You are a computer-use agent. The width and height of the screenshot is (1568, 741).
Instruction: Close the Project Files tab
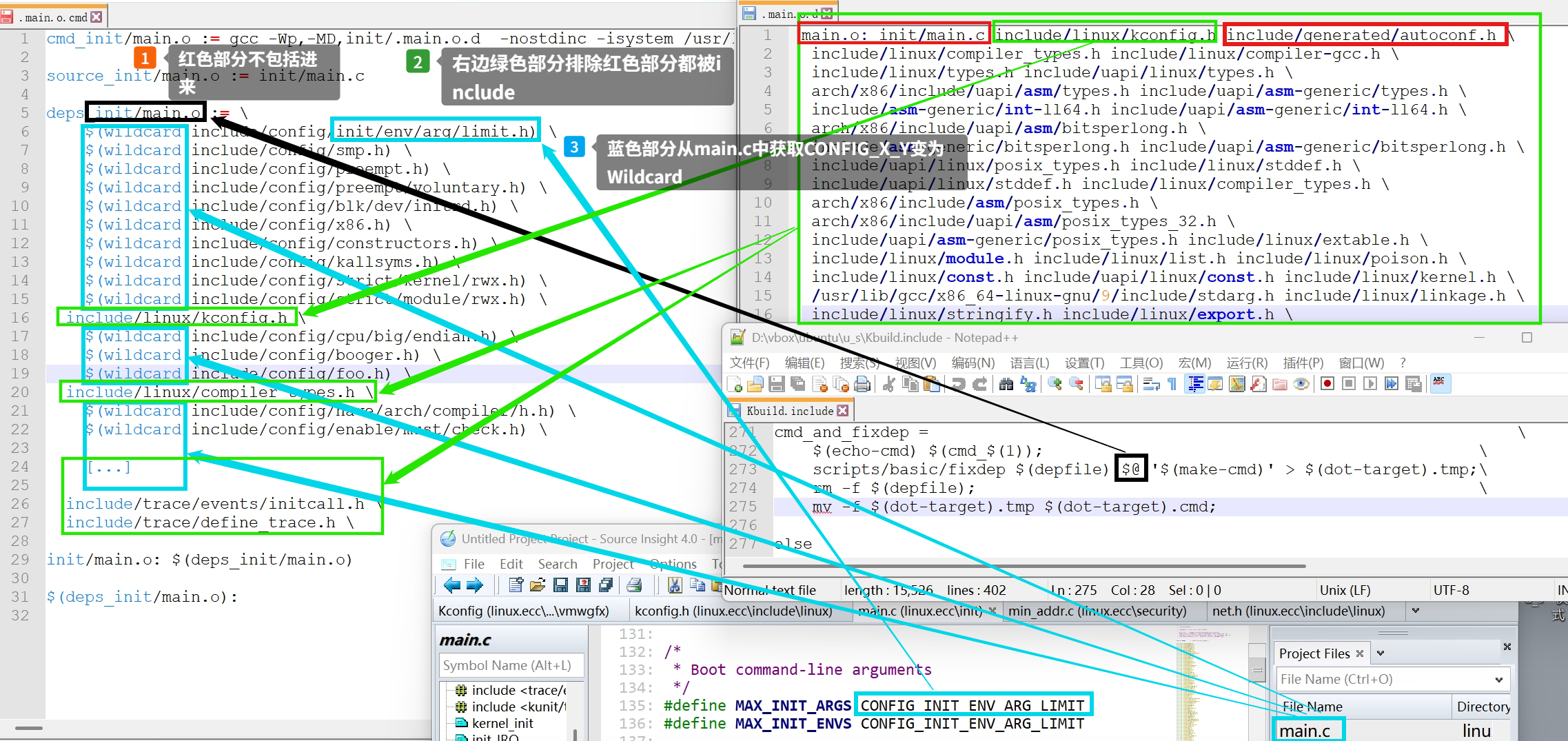point(1359,653)
